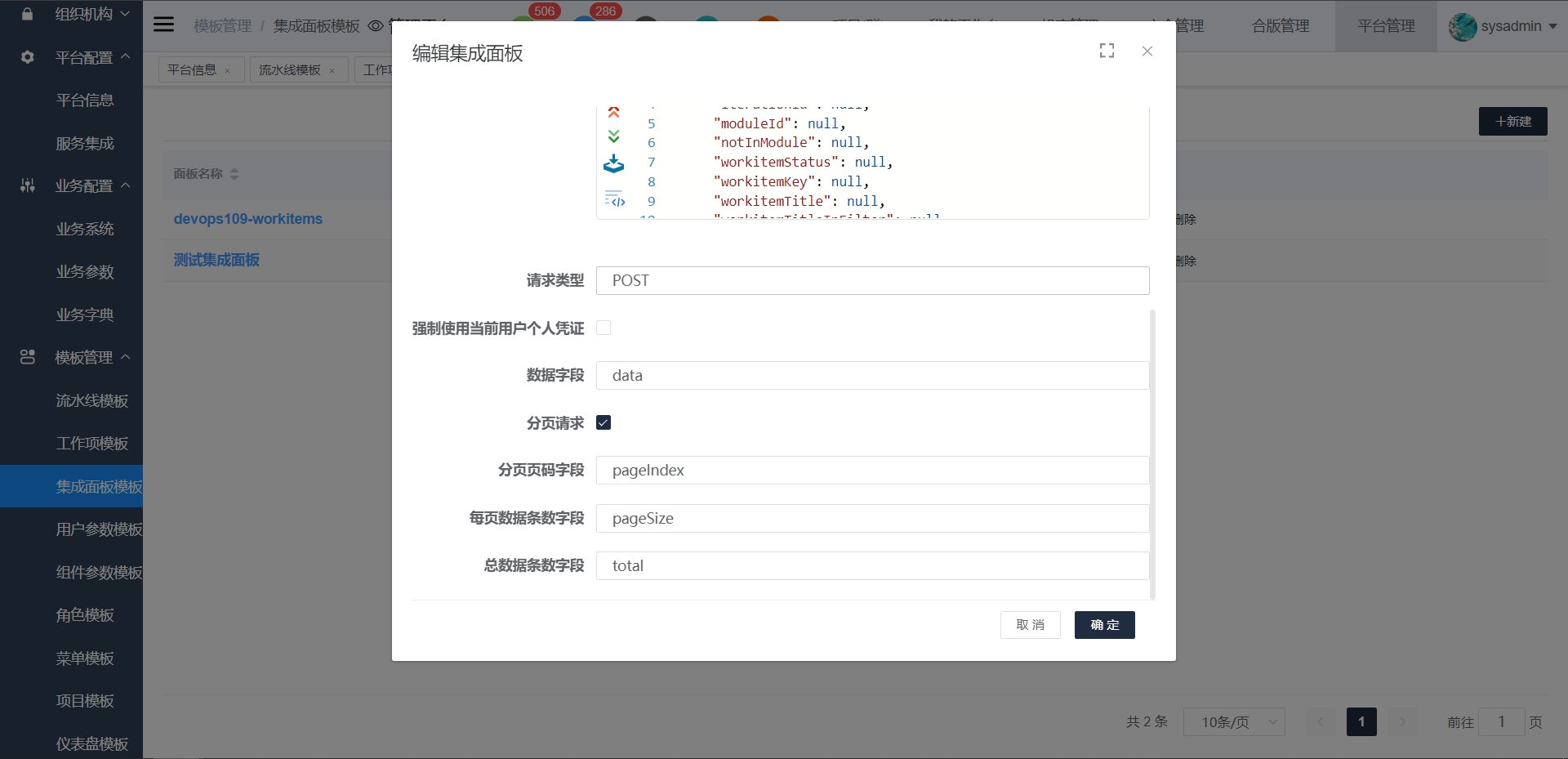Image resolution: width=1568 pixels, height=759 pixels.
Task: Click the 取消 button
Action: pos(1030,625)
